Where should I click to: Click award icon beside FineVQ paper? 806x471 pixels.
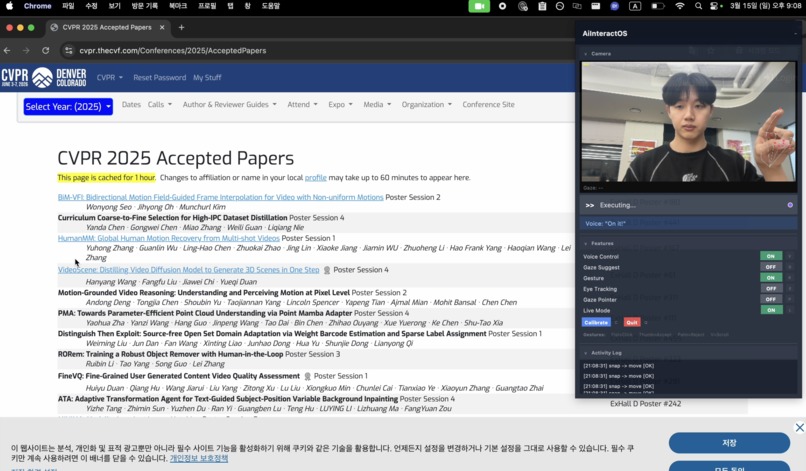coord(307,376)
